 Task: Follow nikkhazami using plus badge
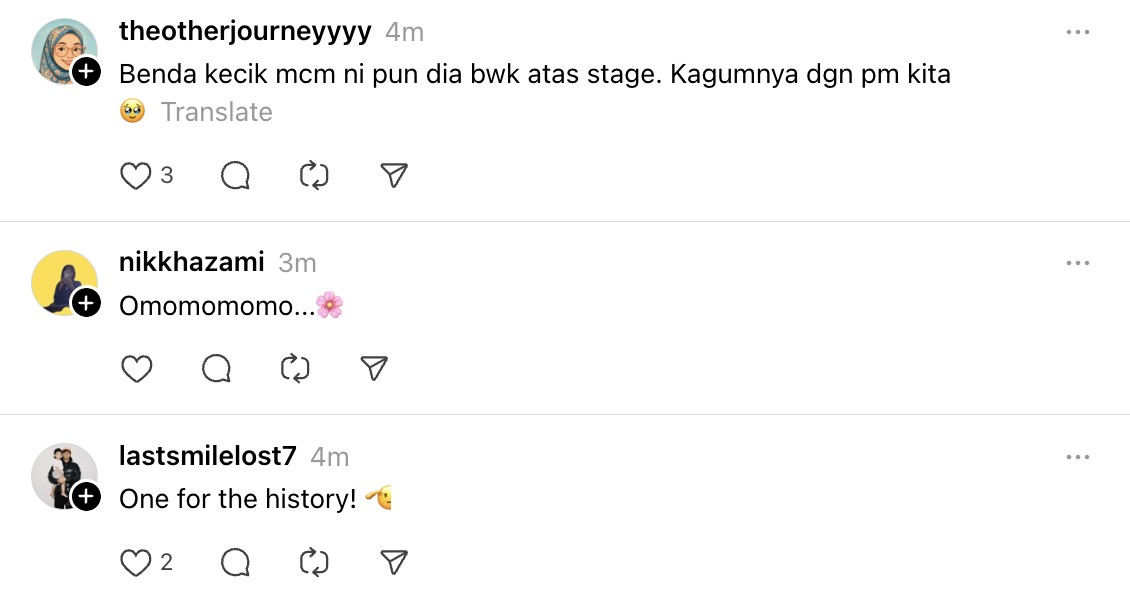coord(87,302)
